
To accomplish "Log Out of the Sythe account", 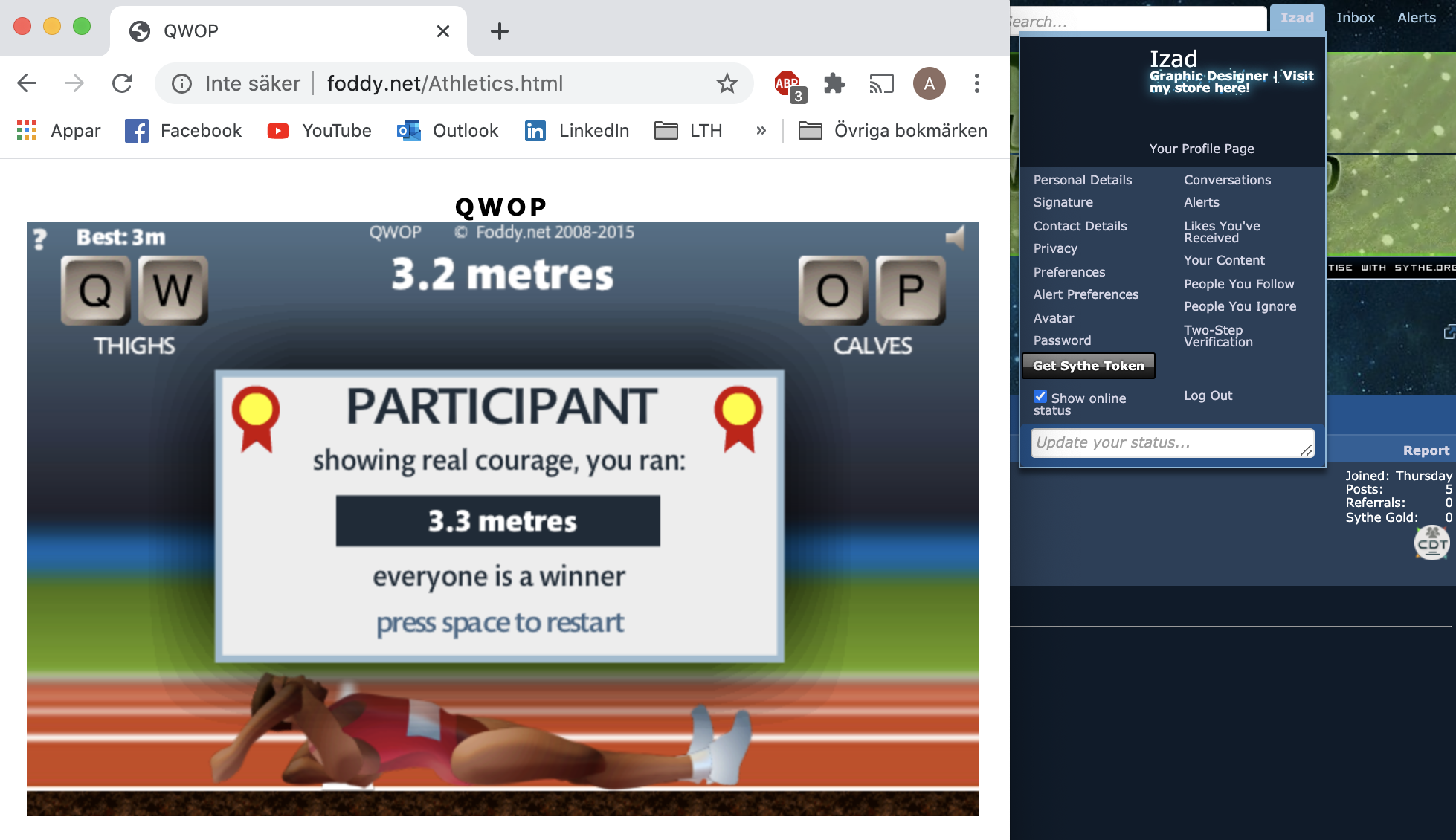I will 1208,395.
